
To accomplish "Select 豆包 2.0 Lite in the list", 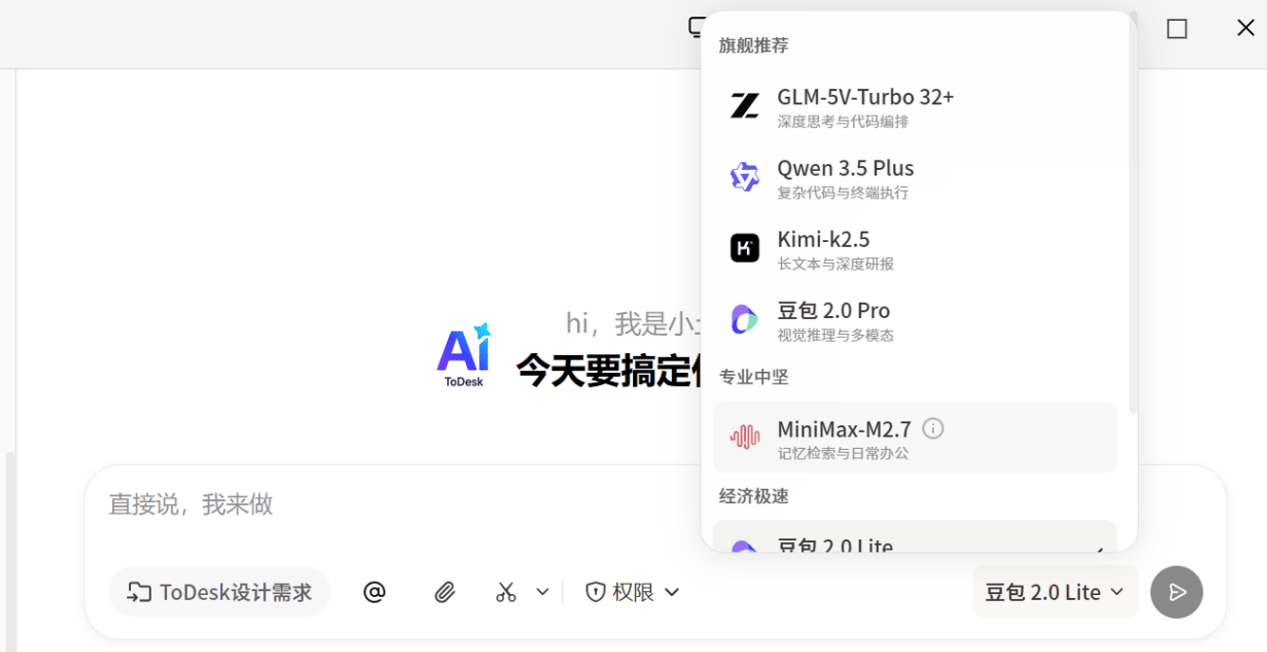I will click(x=914, y=537).
